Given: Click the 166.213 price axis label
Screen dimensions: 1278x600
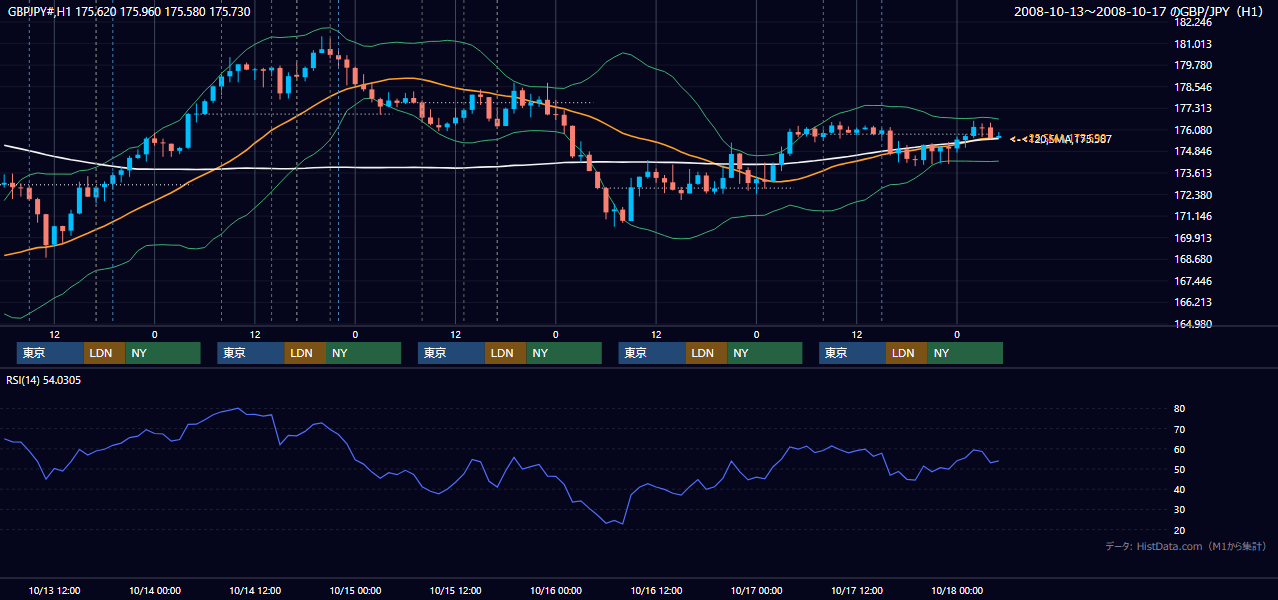Looking at the screenshot, I should pos(1193,303).
